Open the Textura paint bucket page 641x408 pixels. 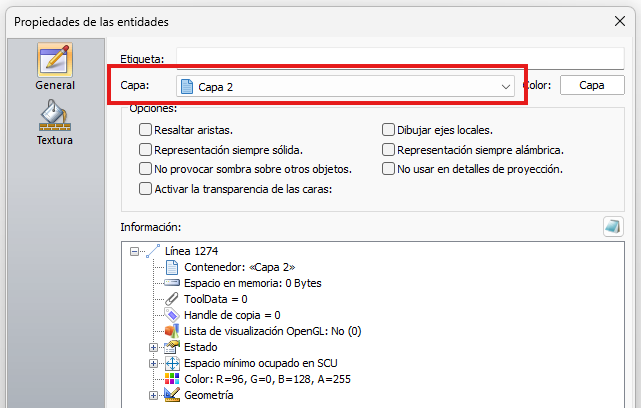(55, 116)
